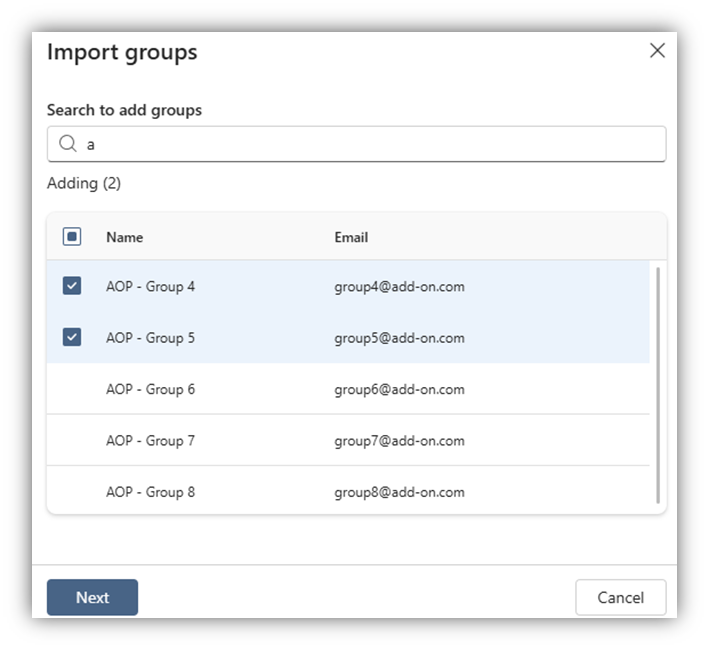Focus the Search to add groups field

click(370, 144)
